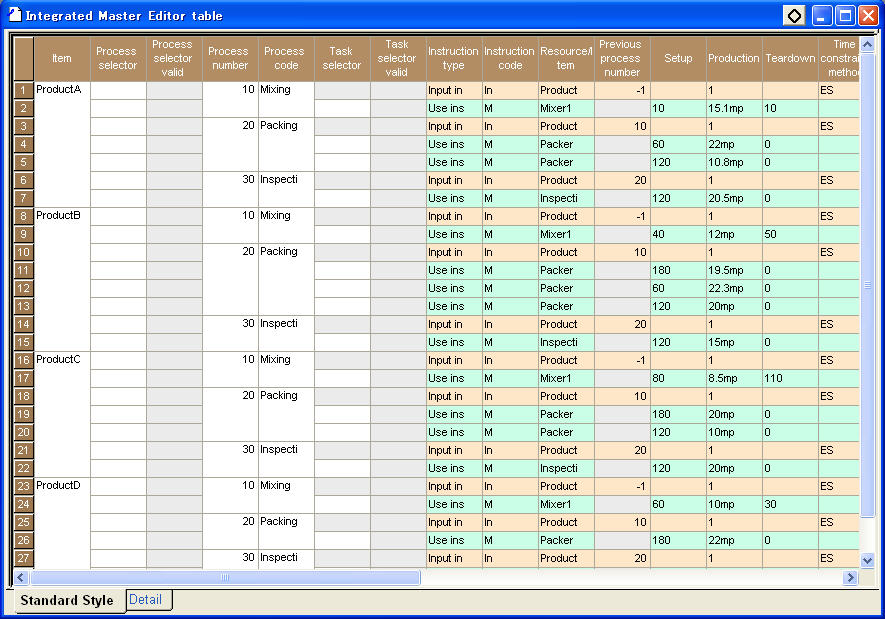
Task: Click the Task selector column header
Action: point(341,59)
